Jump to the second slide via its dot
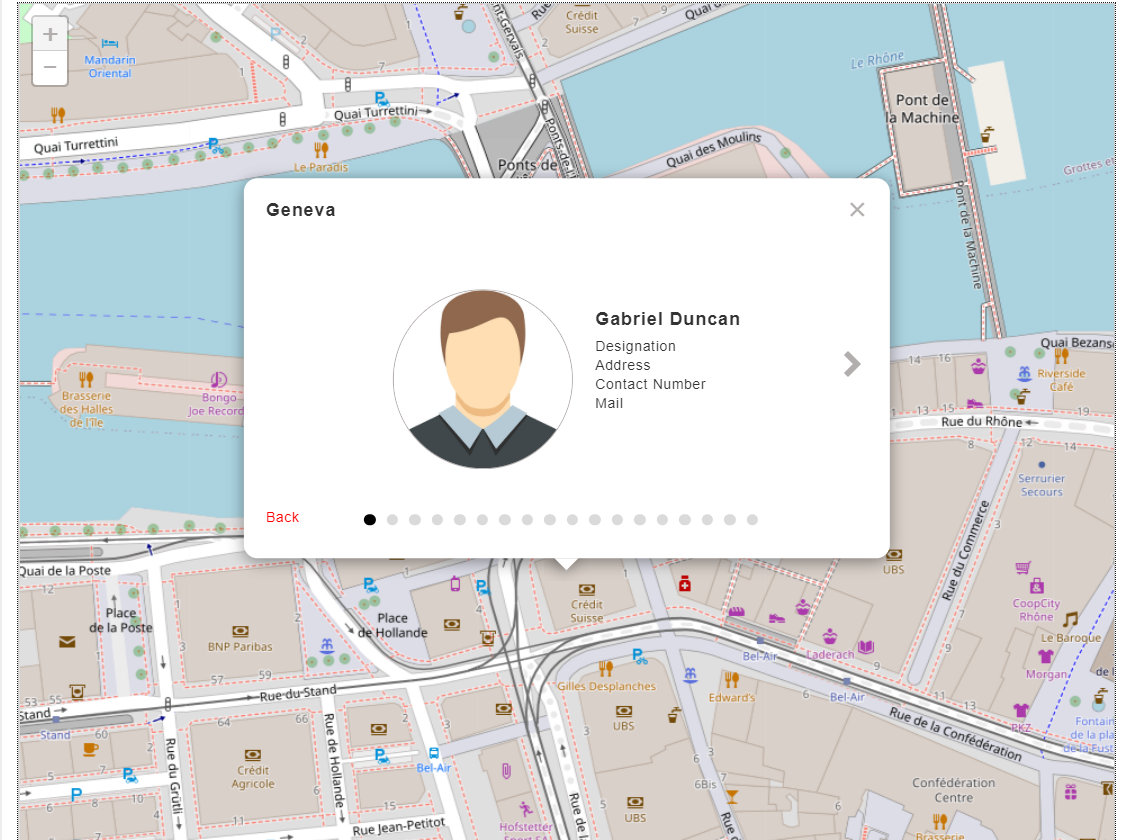Screen dimensions: 1129x840 coord(392,519)
